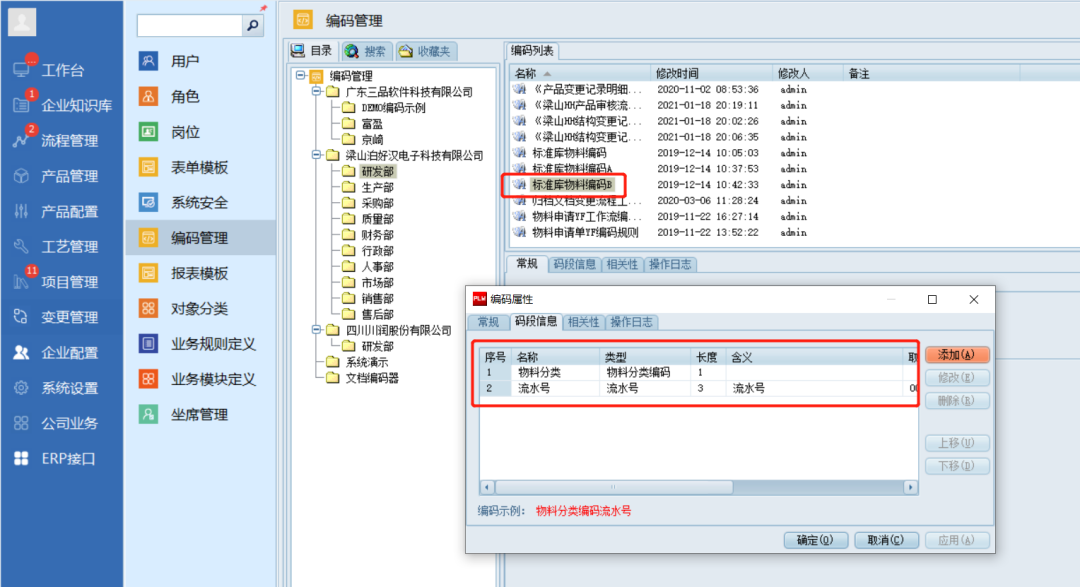
Task: Select the 角色 role icon
Action: [148, 96]
